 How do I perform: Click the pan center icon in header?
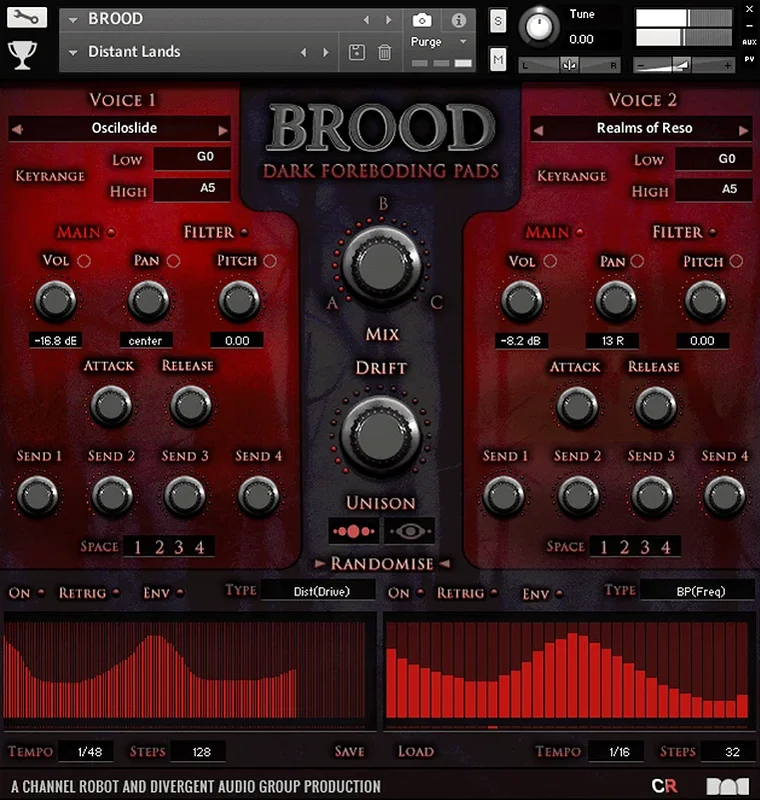(569, 65)
